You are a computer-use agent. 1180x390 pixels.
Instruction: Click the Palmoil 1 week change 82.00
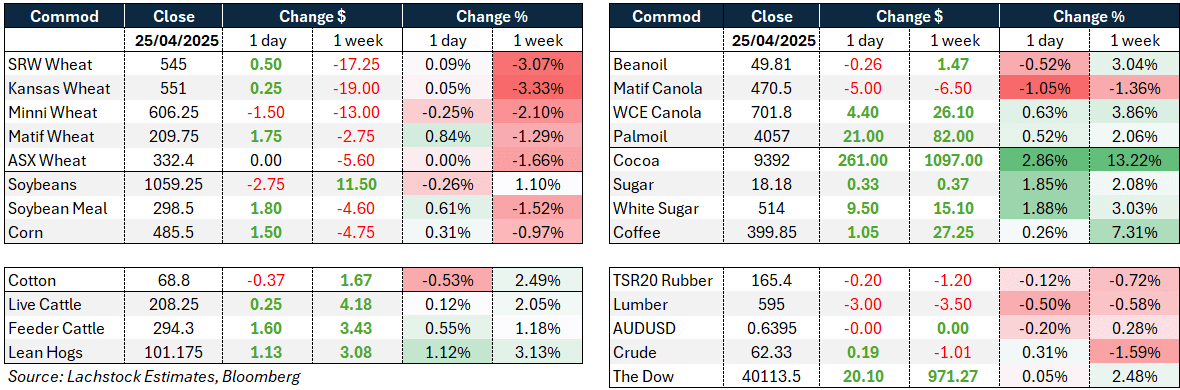tap(955, 136)
